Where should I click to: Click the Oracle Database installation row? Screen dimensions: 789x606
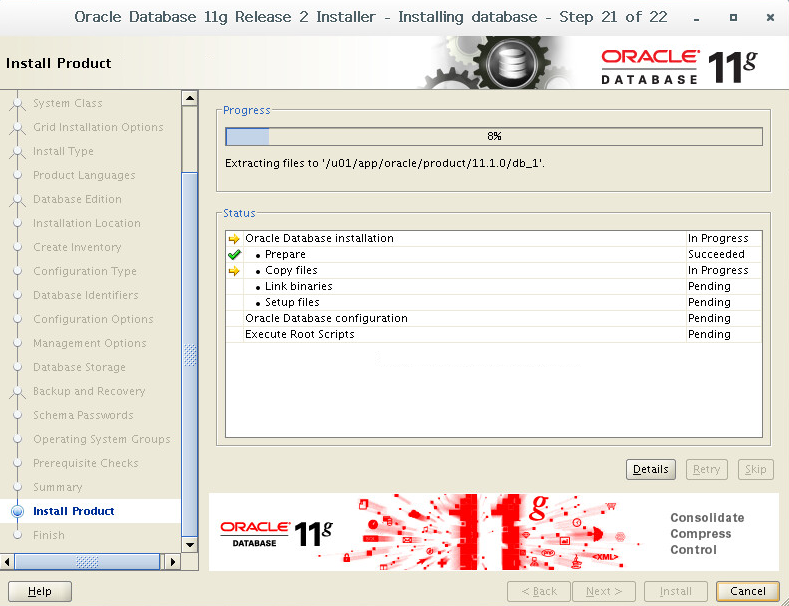(494, 239)
